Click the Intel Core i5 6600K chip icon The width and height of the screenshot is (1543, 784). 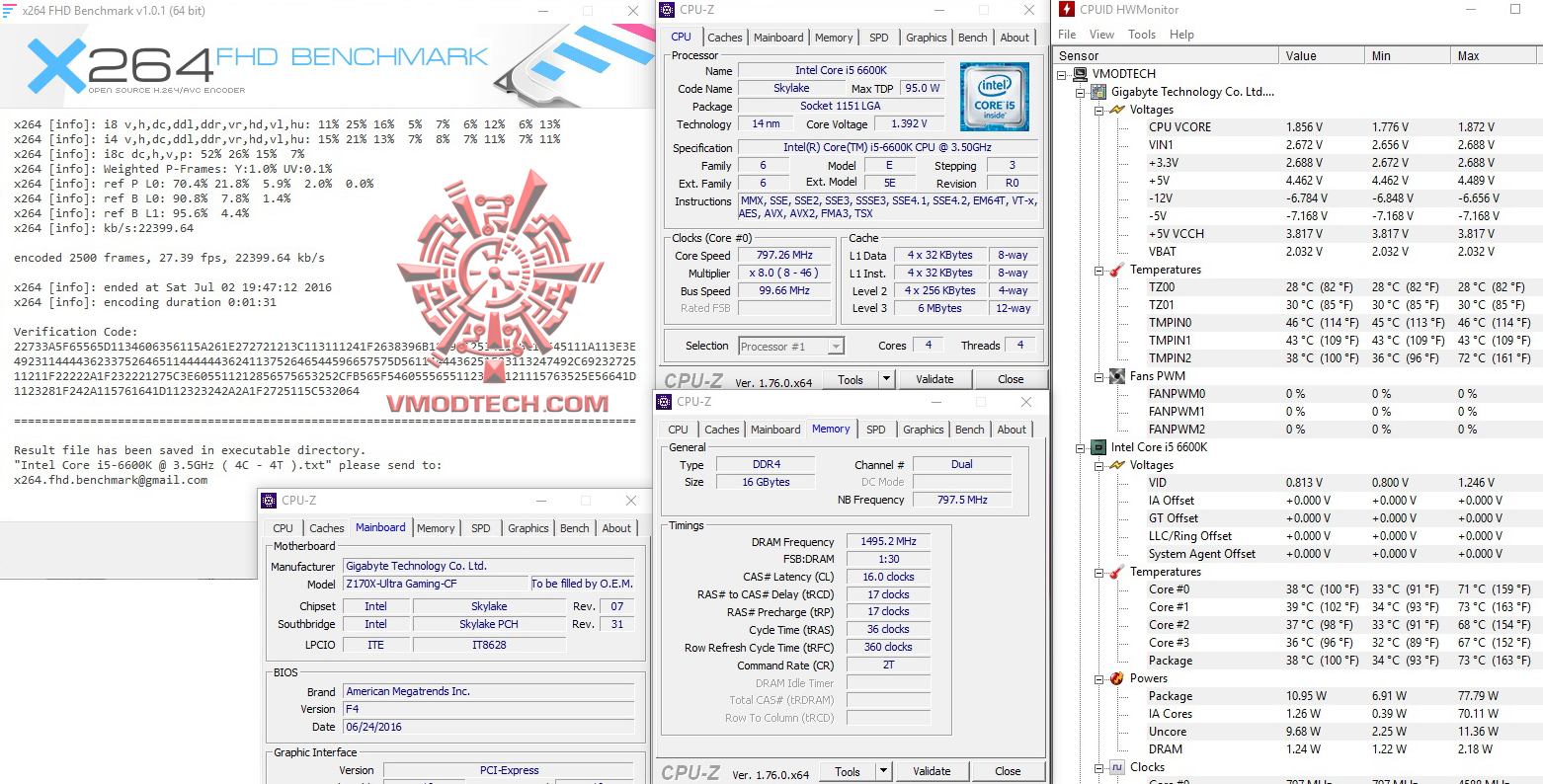coord(1096,446)
